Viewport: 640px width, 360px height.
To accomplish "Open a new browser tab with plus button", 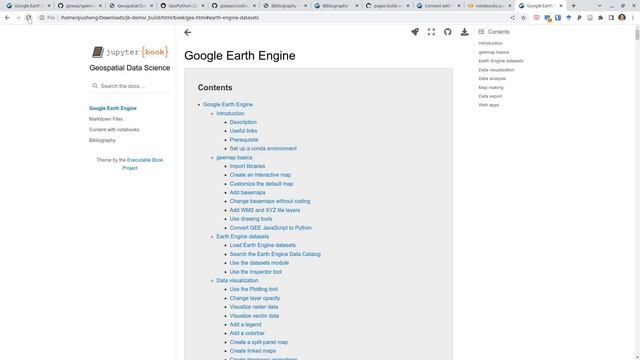I will [573, 6].
